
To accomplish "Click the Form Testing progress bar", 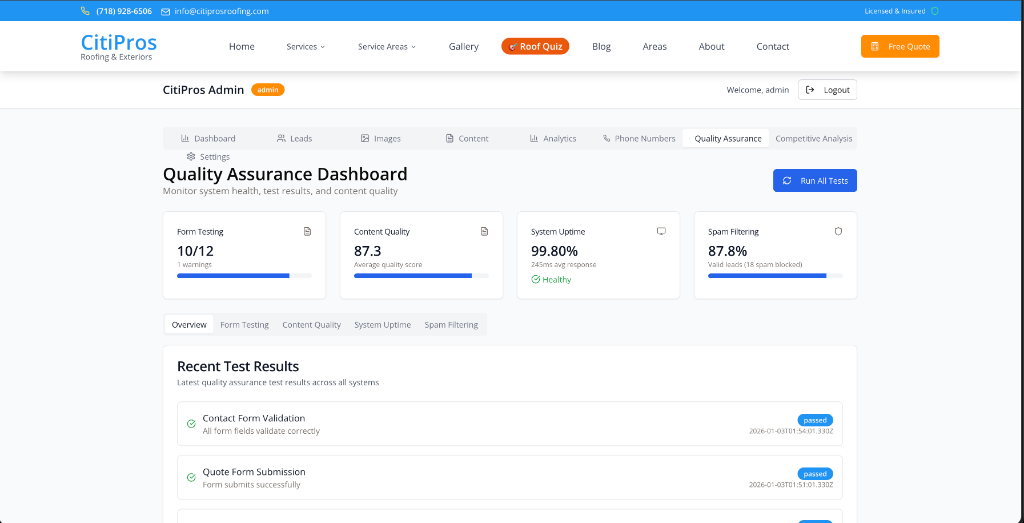I will (244, 276).
